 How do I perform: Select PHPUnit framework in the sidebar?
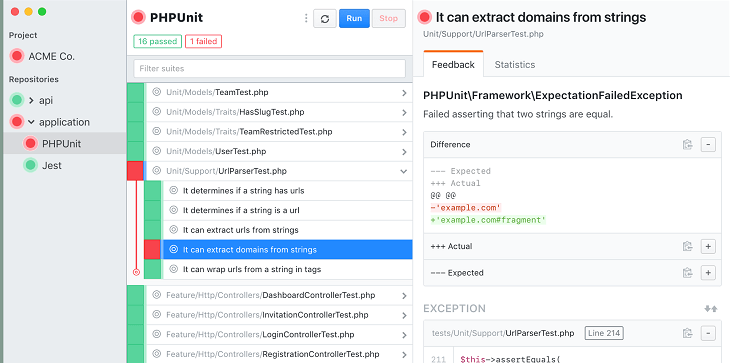click(65, 144)
